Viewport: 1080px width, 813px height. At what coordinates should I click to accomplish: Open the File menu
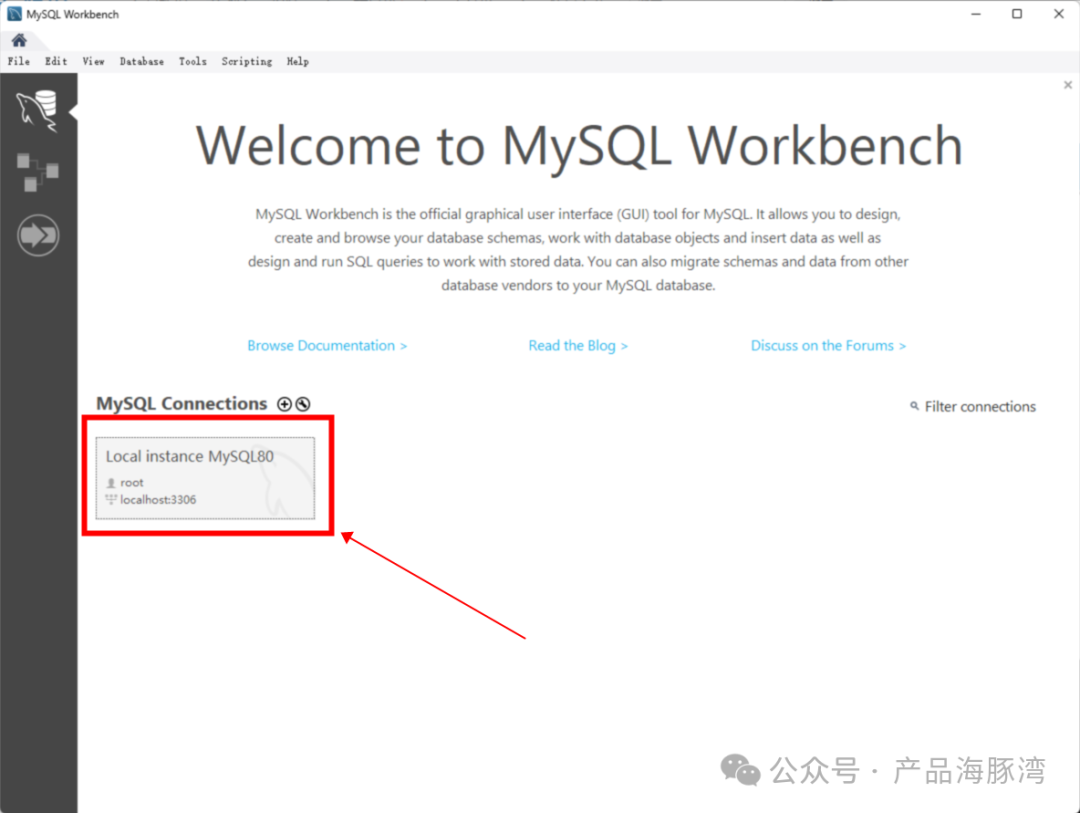(x=19, y=61)
